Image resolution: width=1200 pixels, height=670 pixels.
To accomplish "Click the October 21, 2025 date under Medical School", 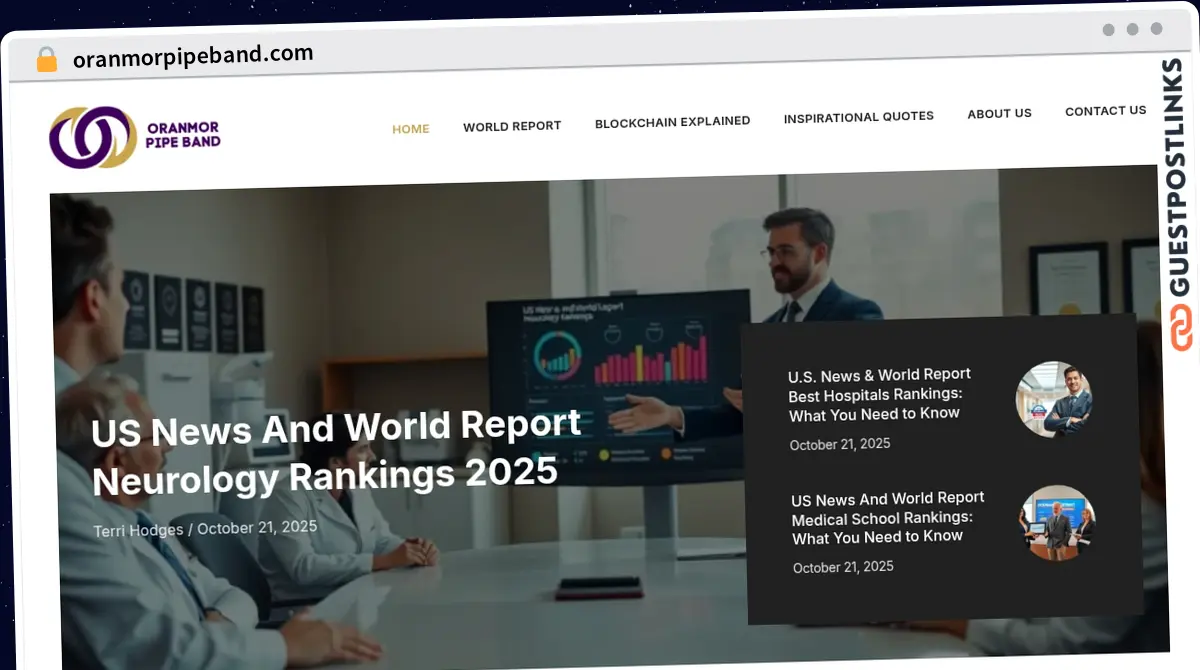I will click(843, 567).
